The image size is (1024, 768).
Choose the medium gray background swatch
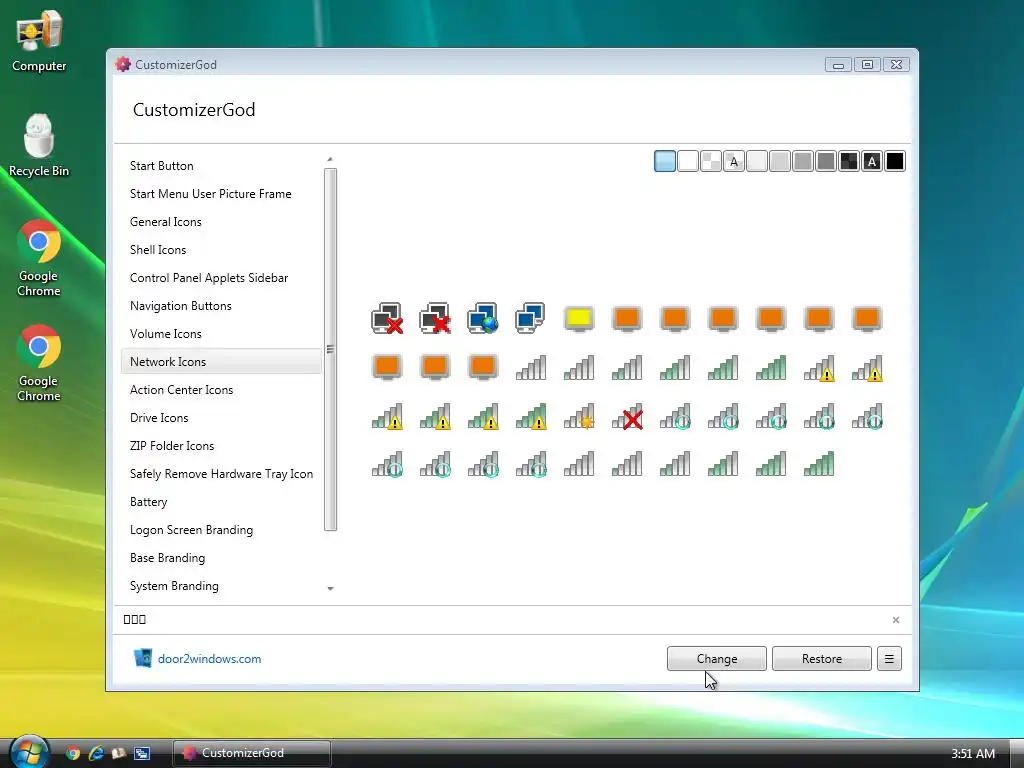point(803,161)
